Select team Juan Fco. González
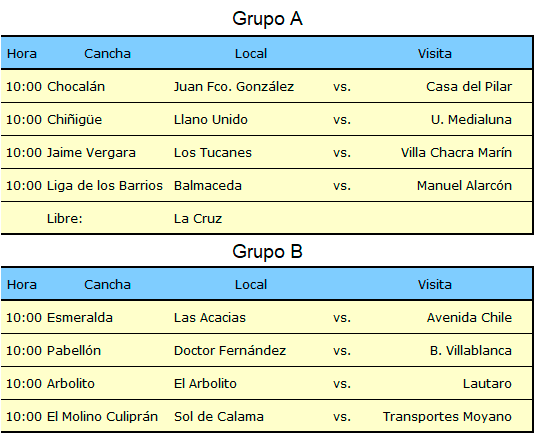This screenshot has height=433, width=534. pyautogui.click(x=234, y=87)
